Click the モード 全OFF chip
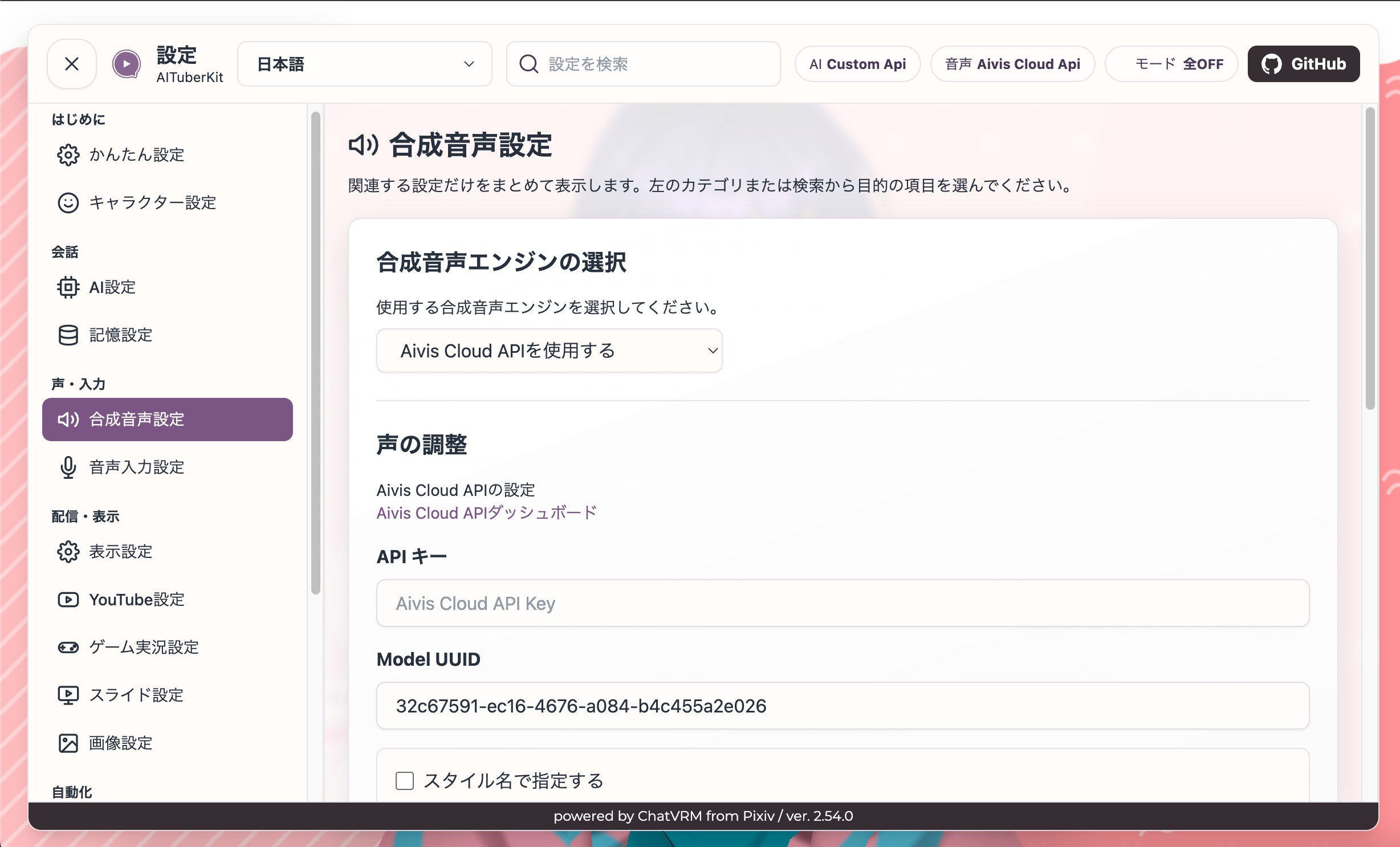Viewport: 1400px width, 847px height. point(1171,64)
